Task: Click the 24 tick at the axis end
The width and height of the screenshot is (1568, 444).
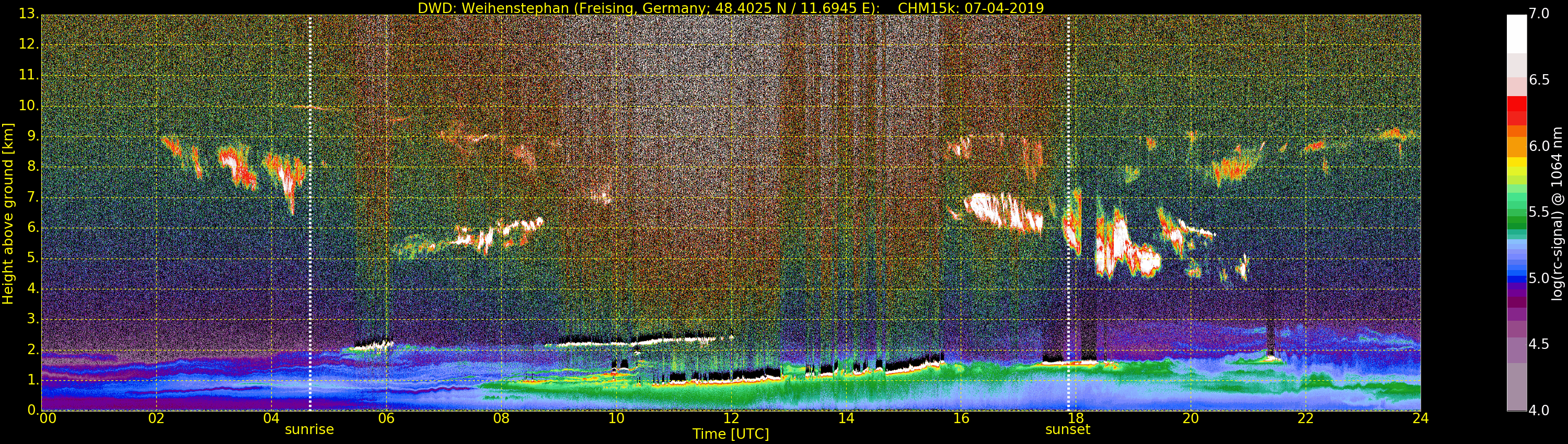Action: (x=1421, y=418)
